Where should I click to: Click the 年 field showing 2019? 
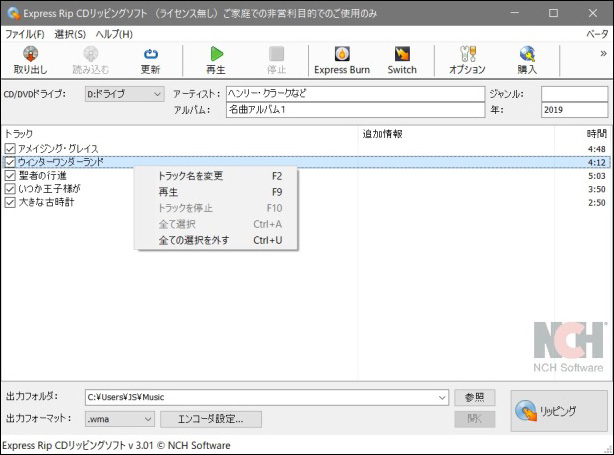click(574, 110)
